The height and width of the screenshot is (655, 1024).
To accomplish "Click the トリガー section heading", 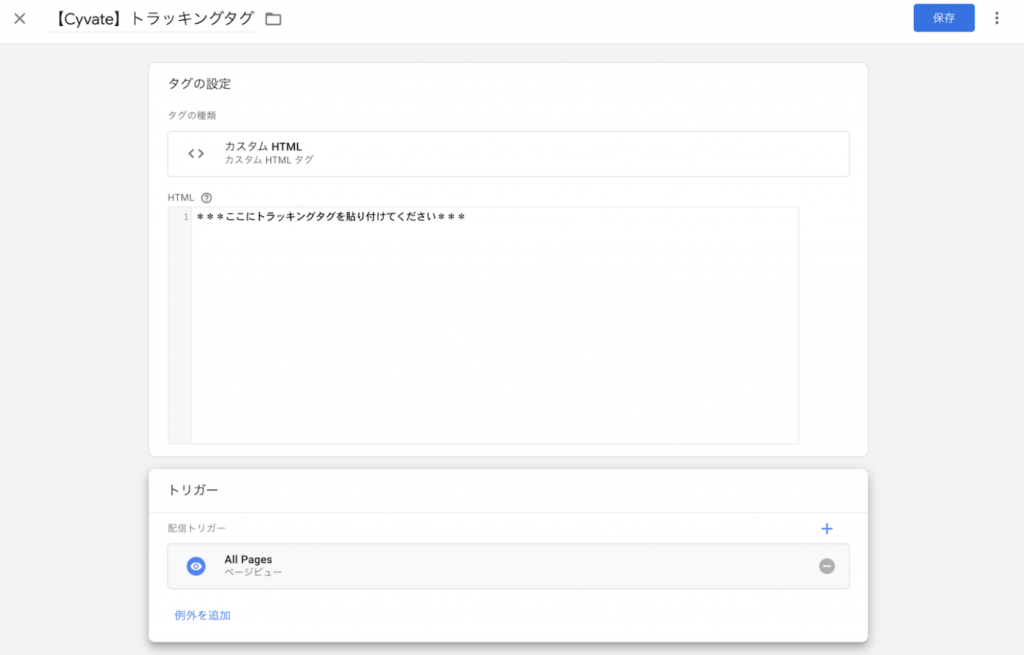I will [193, 490].
